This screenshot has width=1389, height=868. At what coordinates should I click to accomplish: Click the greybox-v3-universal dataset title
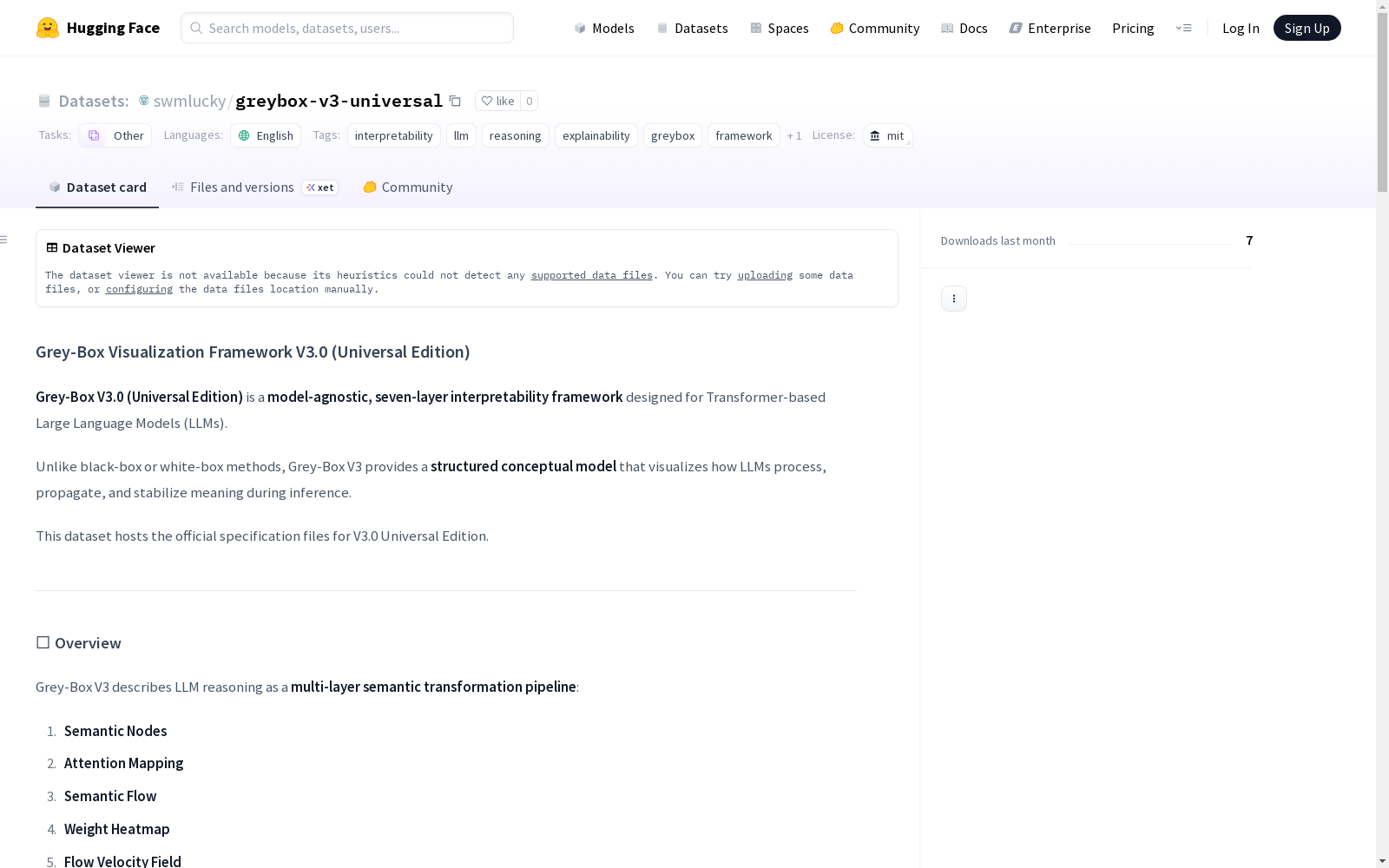click(x=339, y=101)
